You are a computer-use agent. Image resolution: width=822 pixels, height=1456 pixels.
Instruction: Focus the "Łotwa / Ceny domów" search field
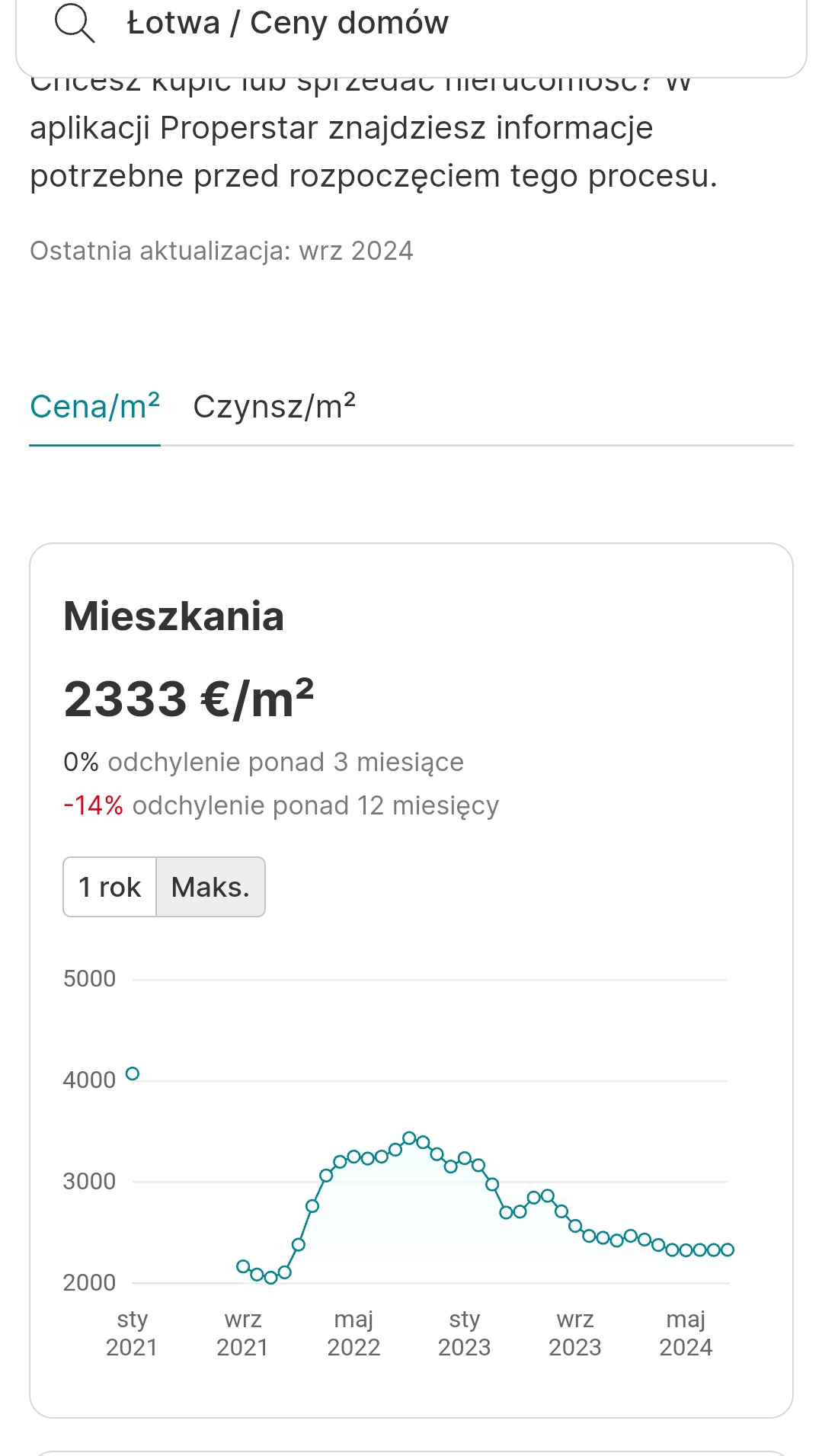coord(411,24)
